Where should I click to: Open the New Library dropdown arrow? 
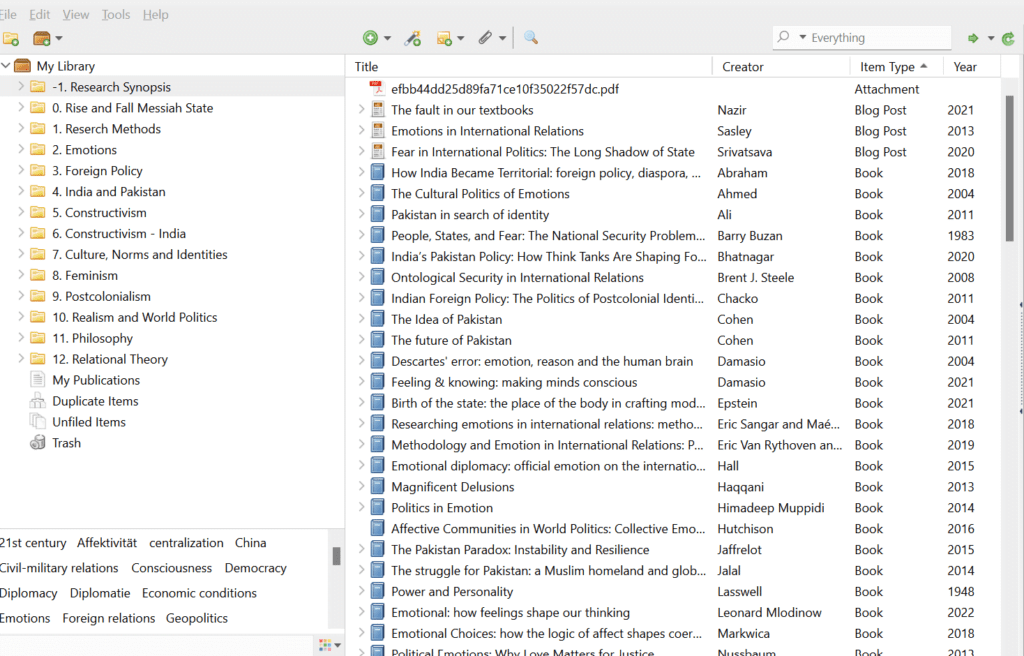[59, 39]
